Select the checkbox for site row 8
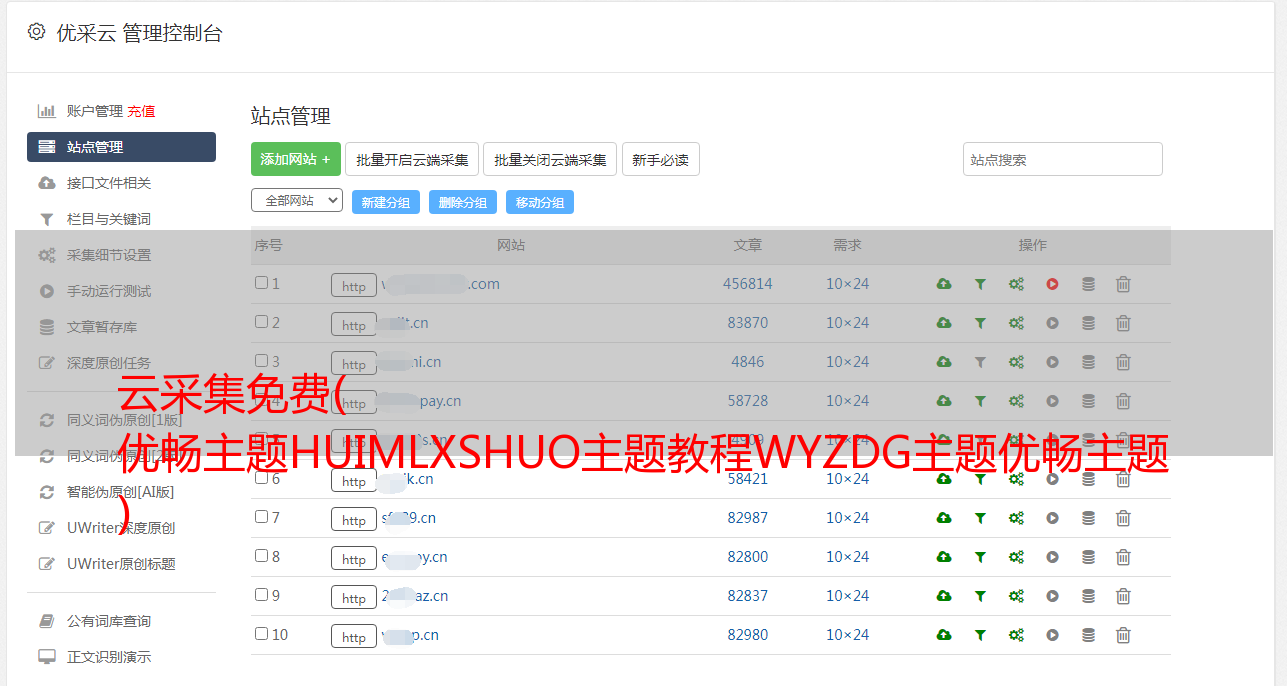This screenshot has height=686, width=1287. point(261,556)
